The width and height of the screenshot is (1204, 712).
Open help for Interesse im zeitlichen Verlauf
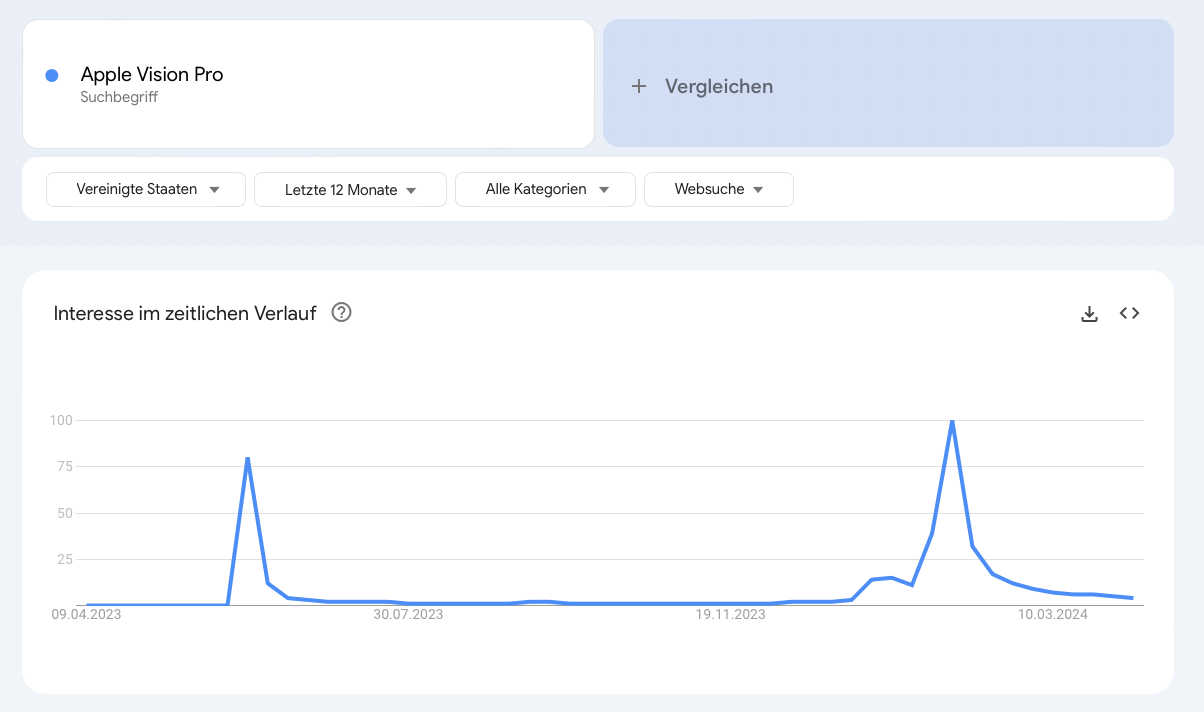tap(341, 313)
